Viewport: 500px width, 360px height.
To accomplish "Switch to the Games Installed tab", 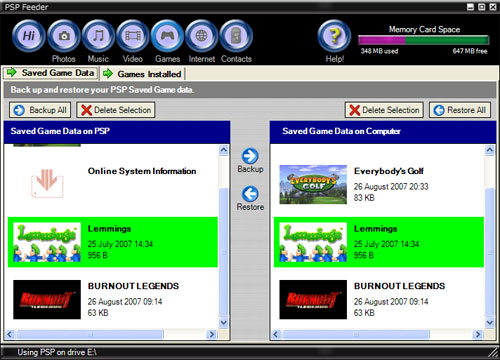I will coord(143,74).
